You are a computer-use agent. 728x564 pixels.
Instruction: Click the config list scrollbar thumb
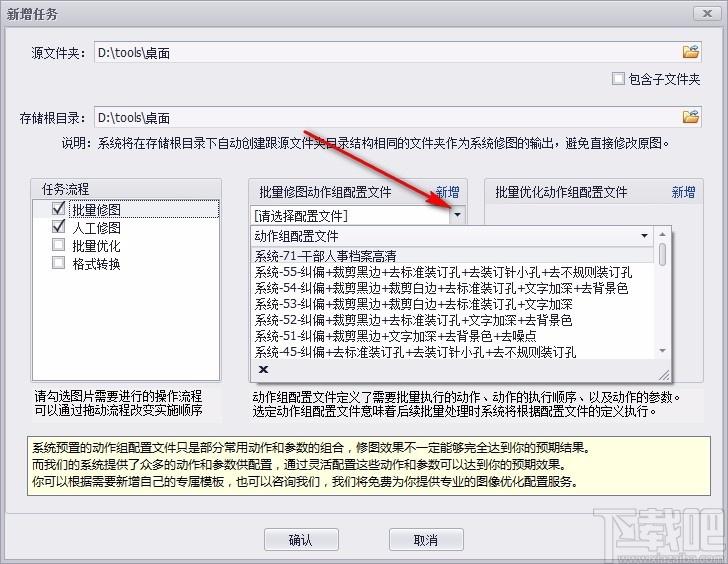tap(663, 254)
